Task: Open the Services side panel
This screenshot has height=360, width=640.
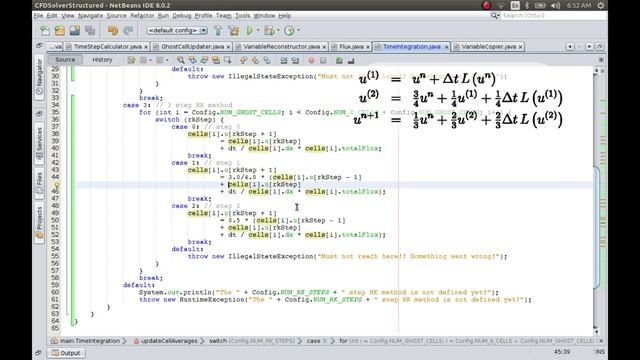Action: [39, 143]
